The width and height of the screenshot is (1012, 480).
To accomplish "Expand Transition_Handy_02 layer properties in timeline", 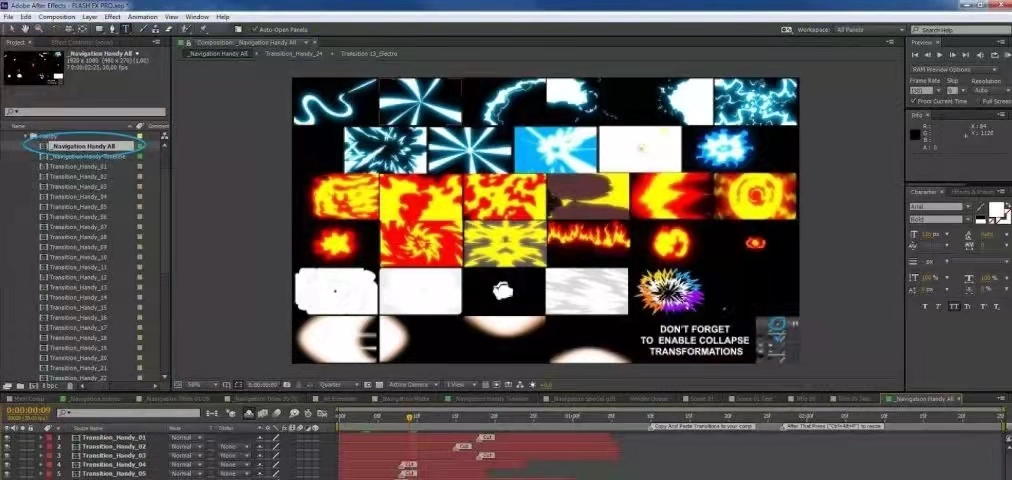I will coord(41,446).
